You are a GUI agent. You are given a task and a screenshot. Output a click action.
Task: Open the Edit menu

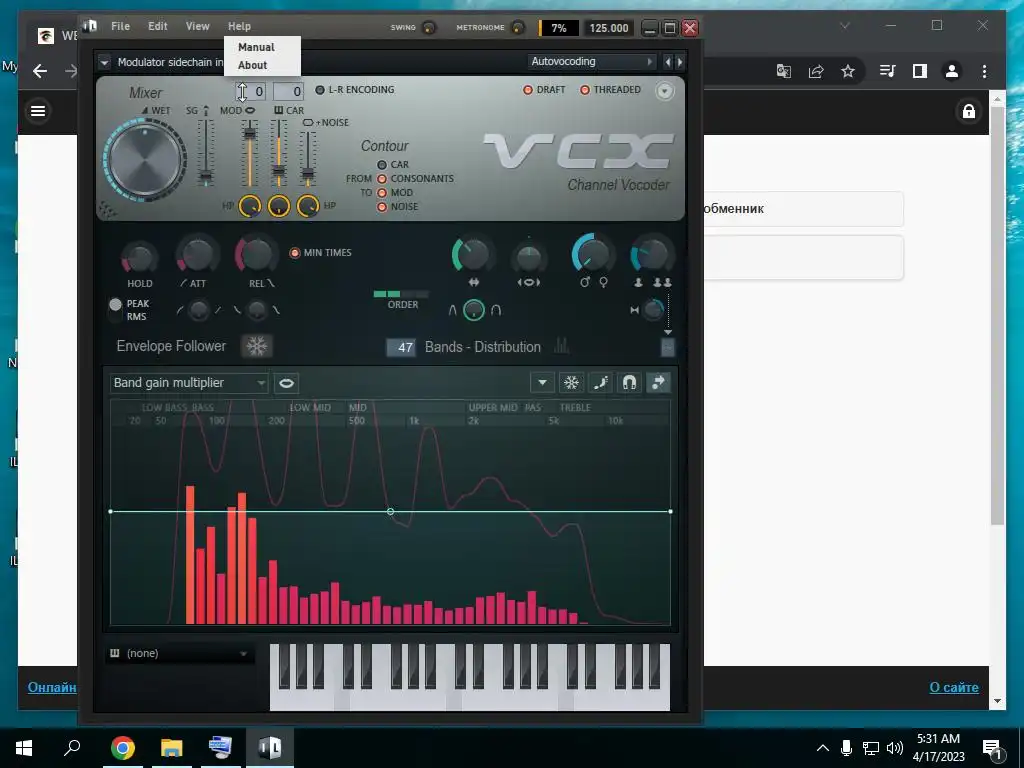pos(157,26)
